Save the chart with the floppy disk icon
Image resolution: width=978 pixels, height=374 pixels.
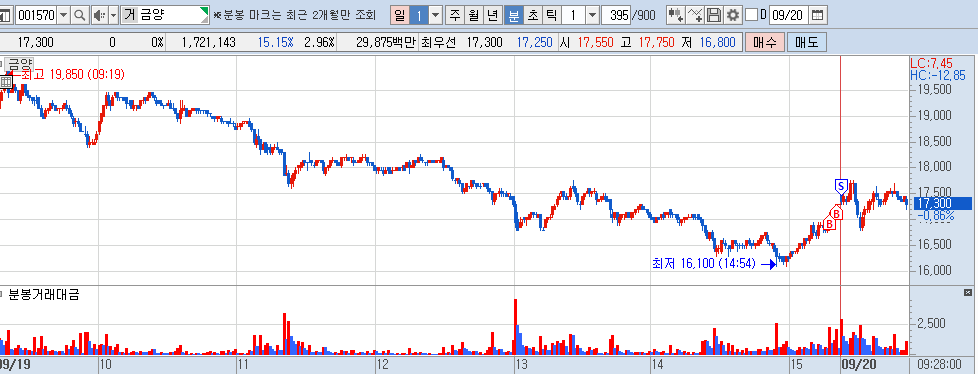(714, 15)
